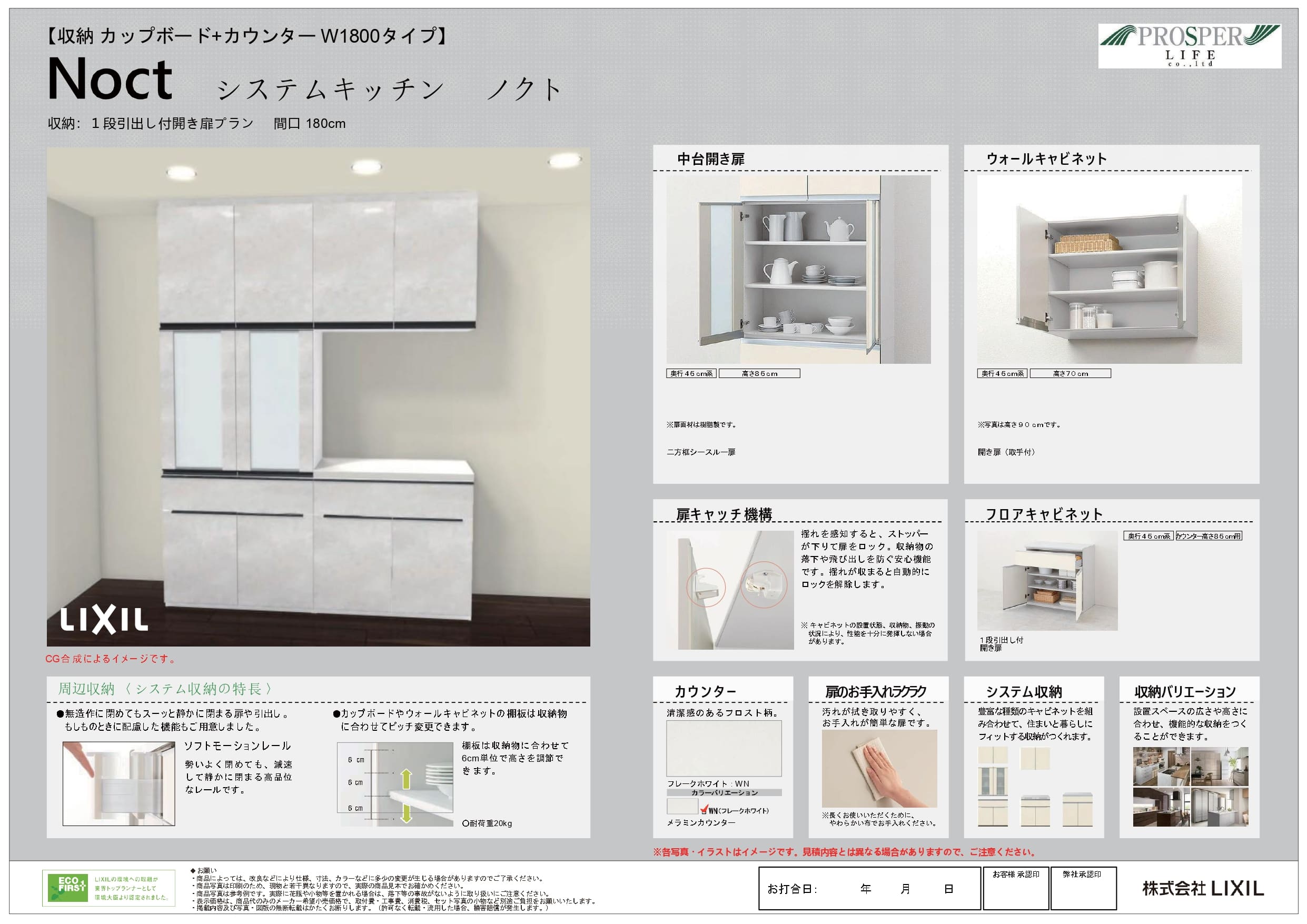Click the red ※各写真・イラストはイメージです notice
The image size is (1307, 924).
[x=845, y=852]
